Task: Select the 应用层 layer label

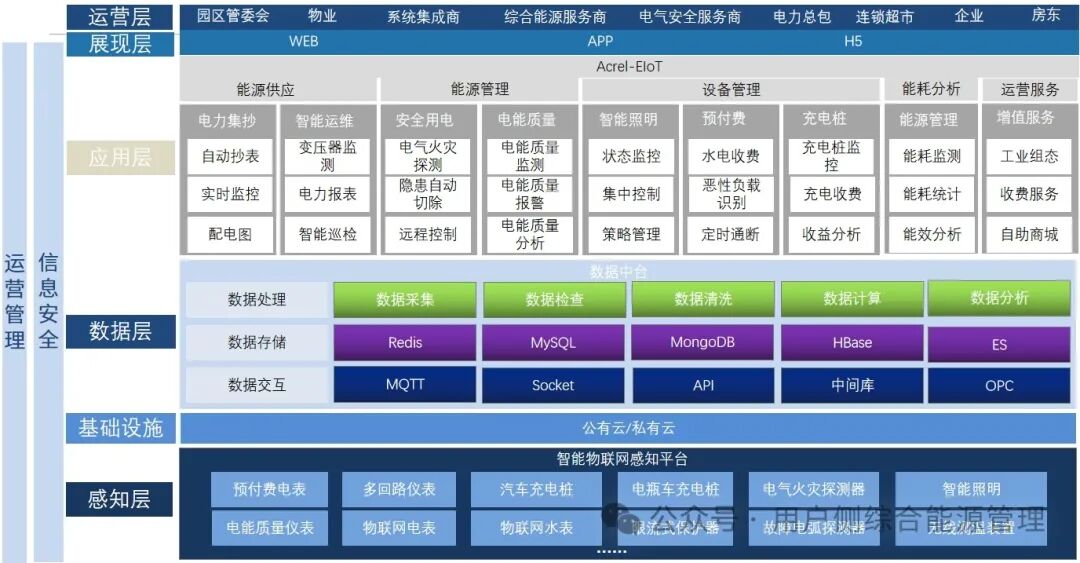Action: click(x=120, y=157)
